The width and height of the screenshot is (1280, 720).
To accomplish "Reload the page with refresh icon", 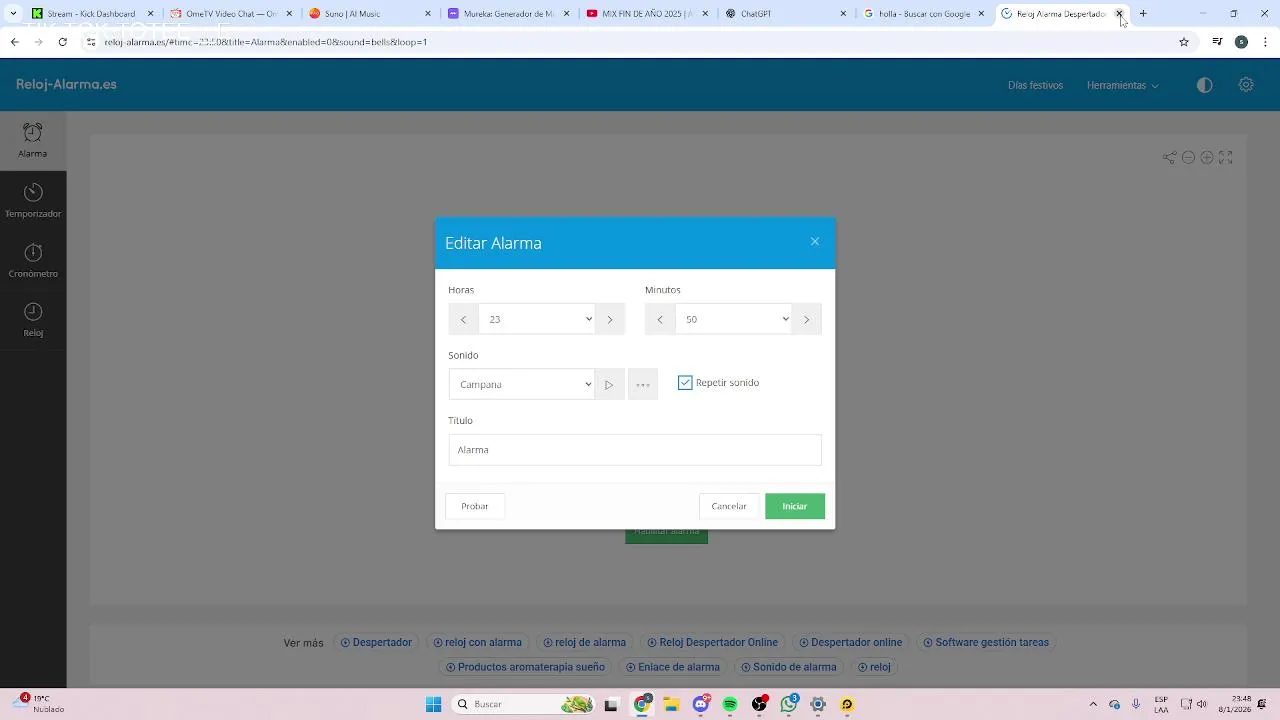I will [x=62, y=42].
